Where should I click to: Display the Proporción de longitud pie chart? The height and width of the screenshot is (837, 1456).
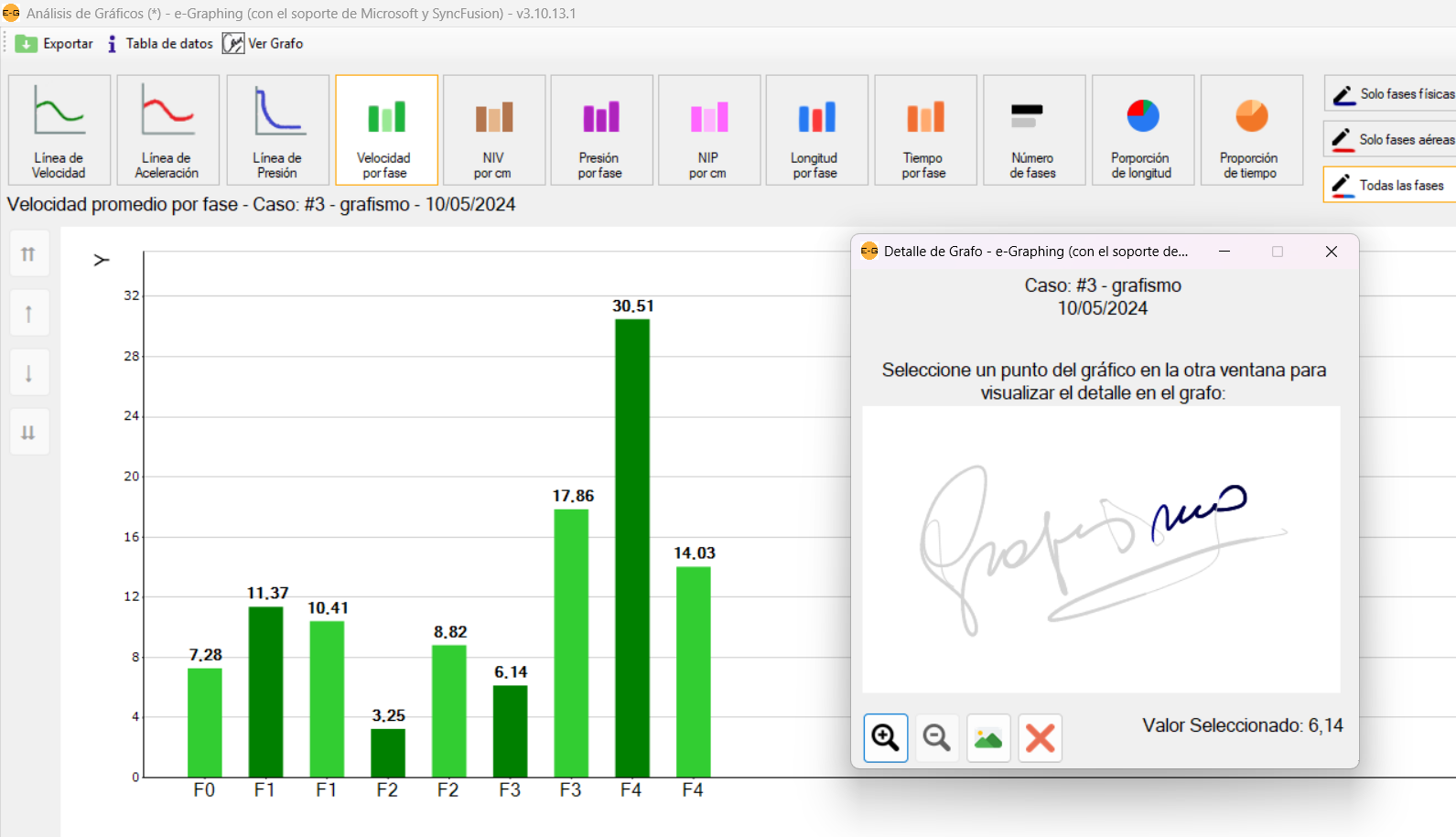[1142, 130]
